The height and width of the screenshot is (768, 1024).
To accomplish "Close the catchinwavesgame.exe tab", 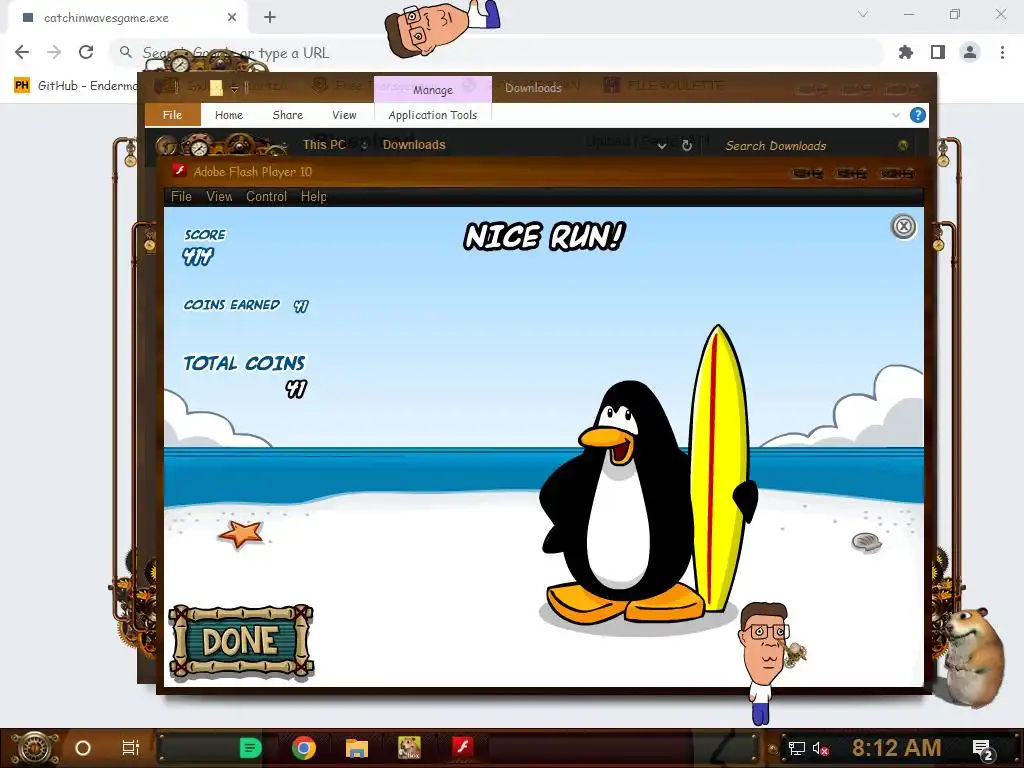I will pos(232,18).
